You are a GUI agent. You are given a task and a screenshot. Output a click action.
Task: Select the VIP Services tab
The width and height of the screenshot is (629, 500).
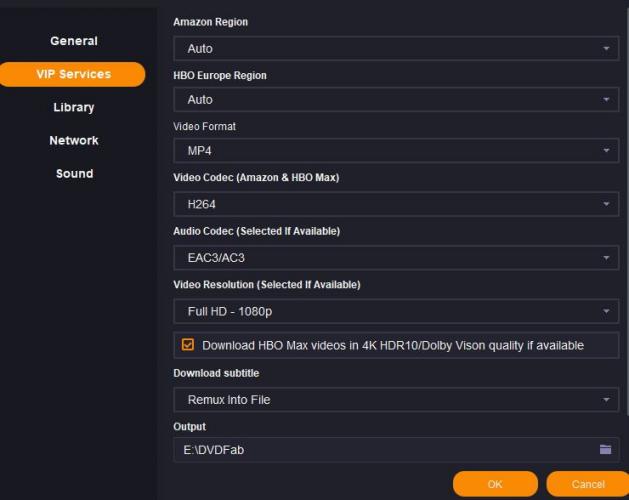(73, 74)
